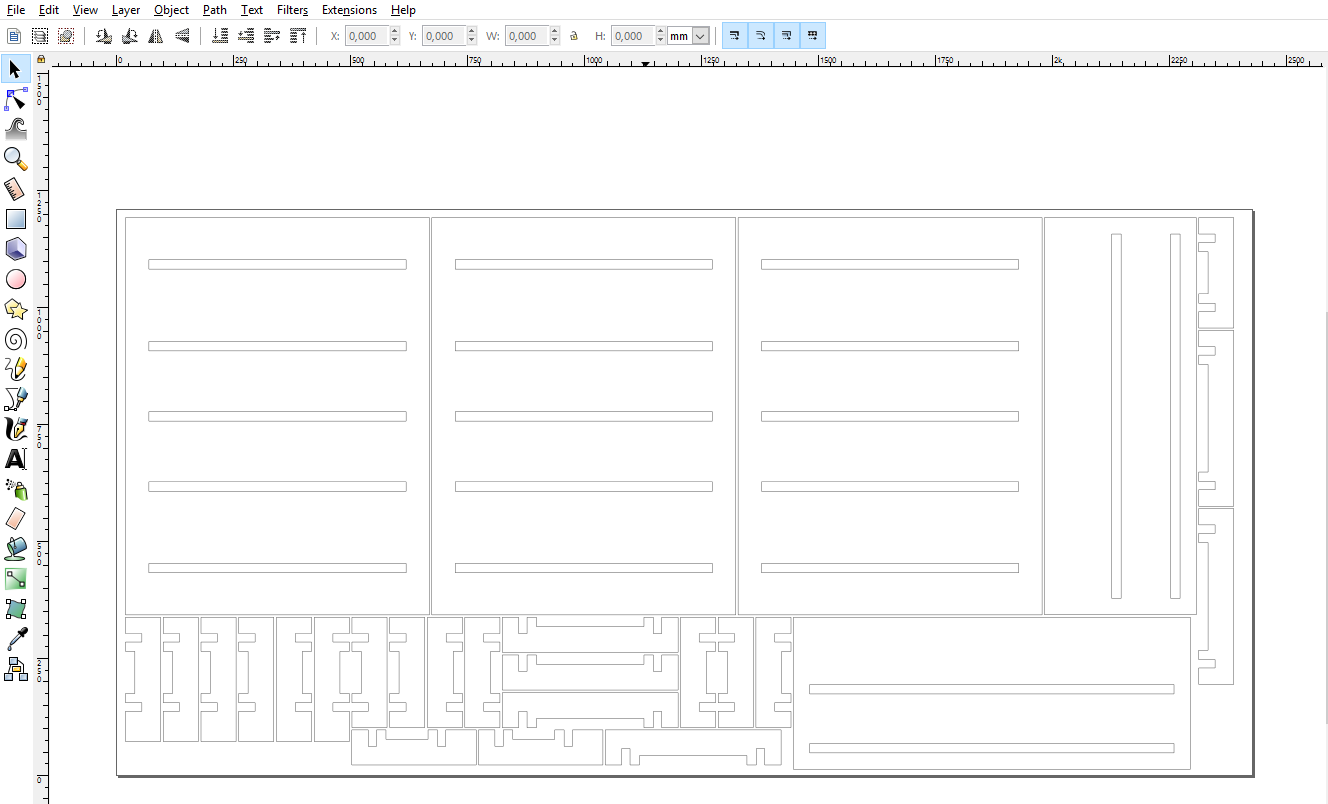Click the X coordinate input field

[x=367, y=36]
